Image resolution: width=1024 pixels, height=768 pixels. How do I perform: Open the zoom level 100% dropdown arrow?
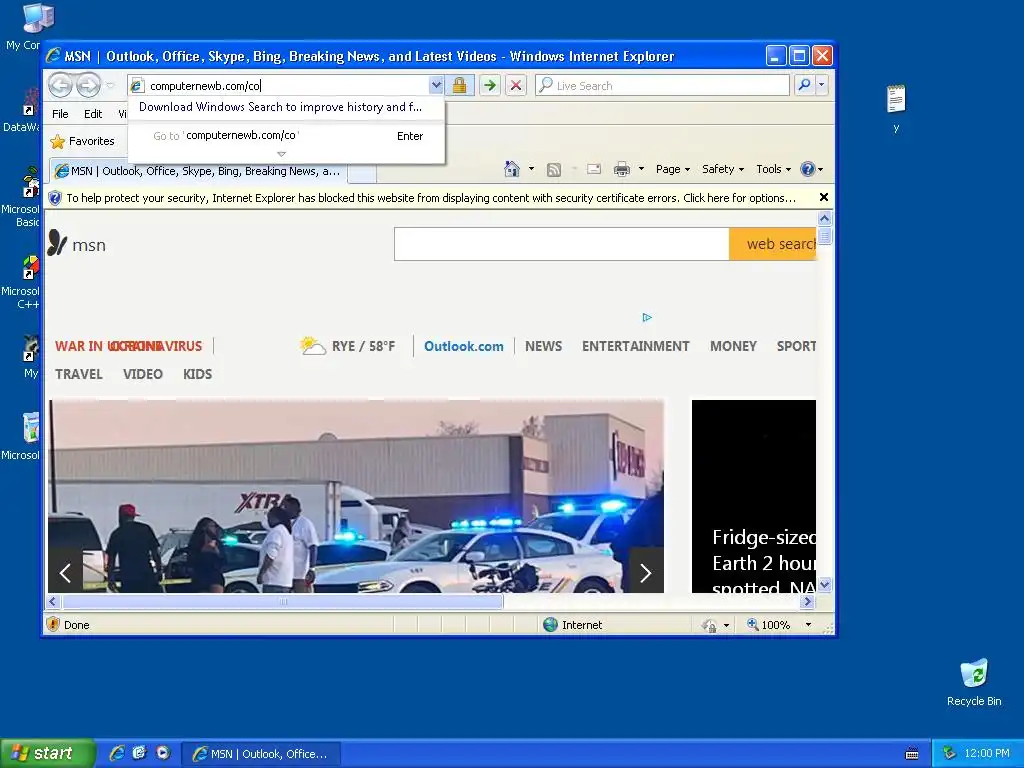808,624
